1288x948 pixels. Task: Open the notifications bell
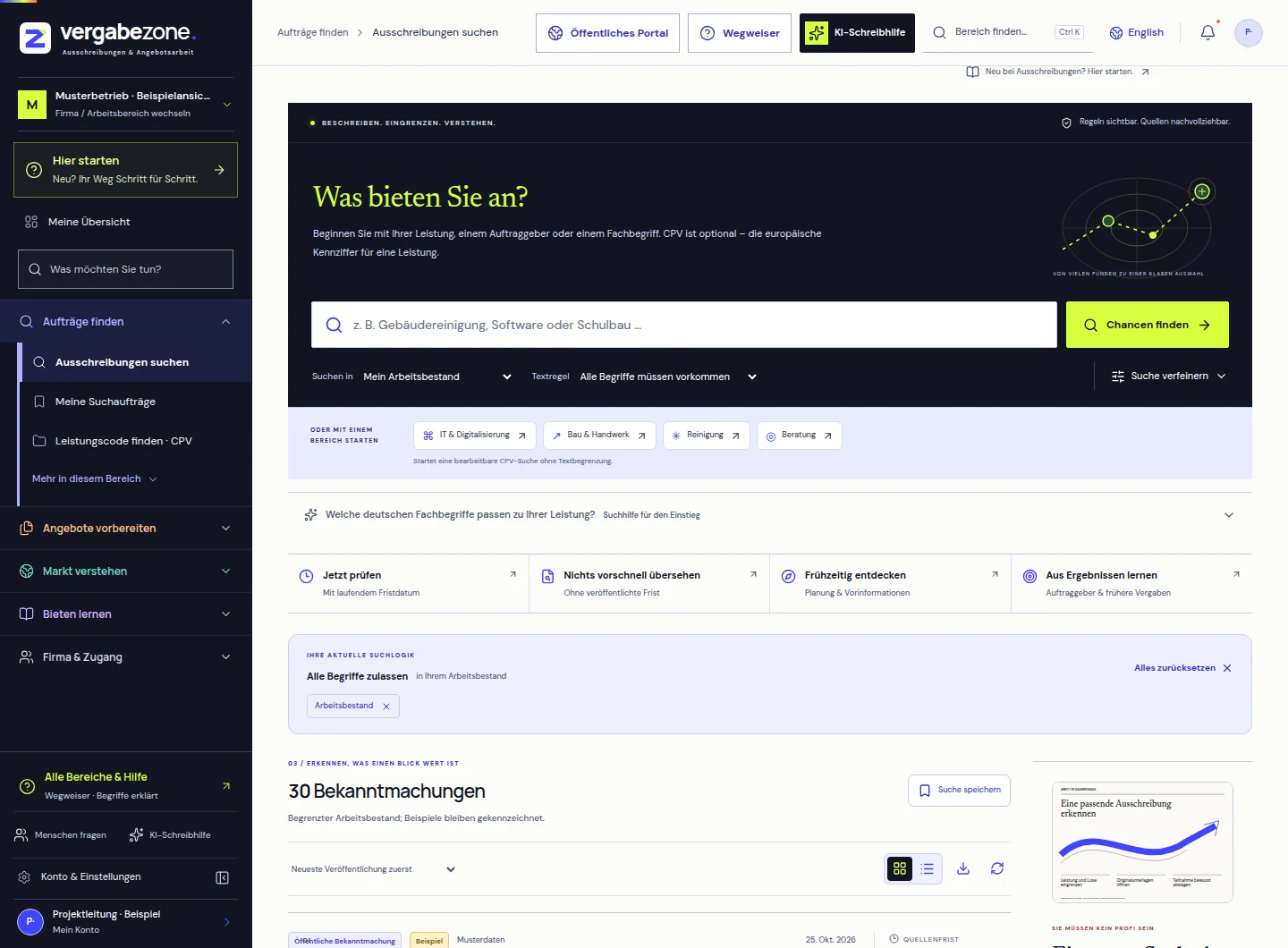coord(1207,32)
